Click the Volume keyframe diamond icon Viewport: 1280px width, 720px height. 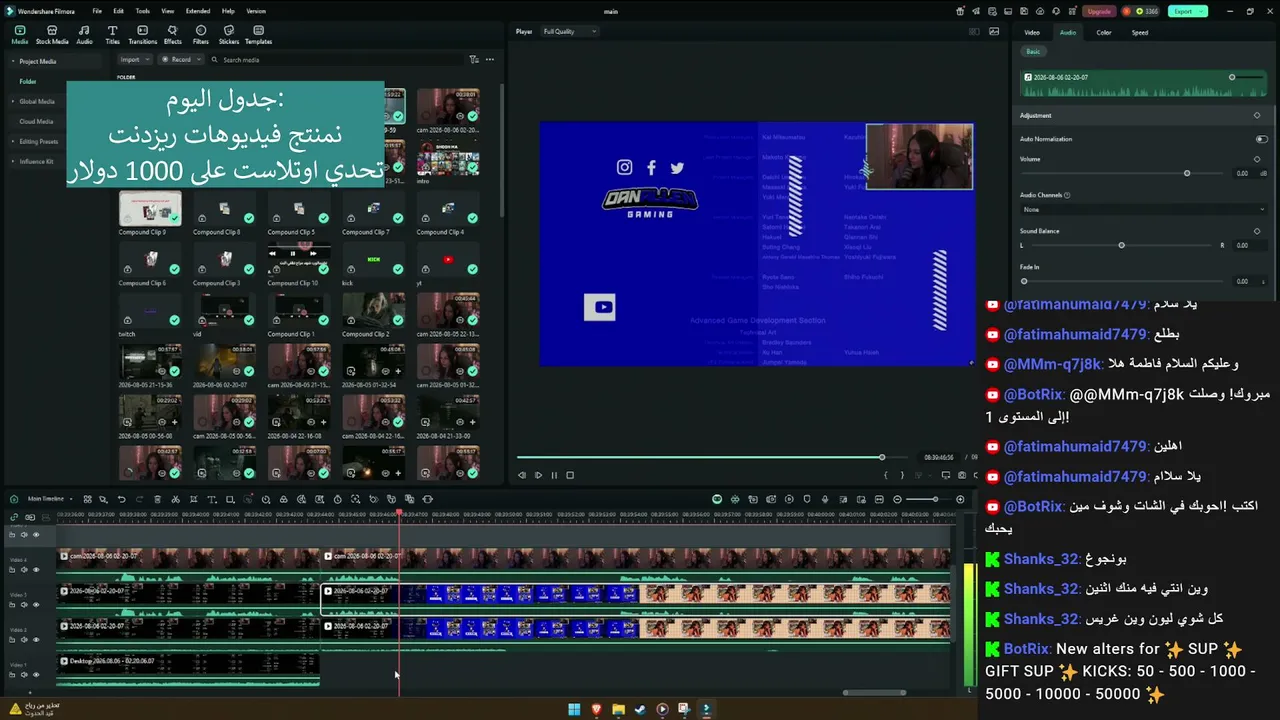click(1257, 159)
